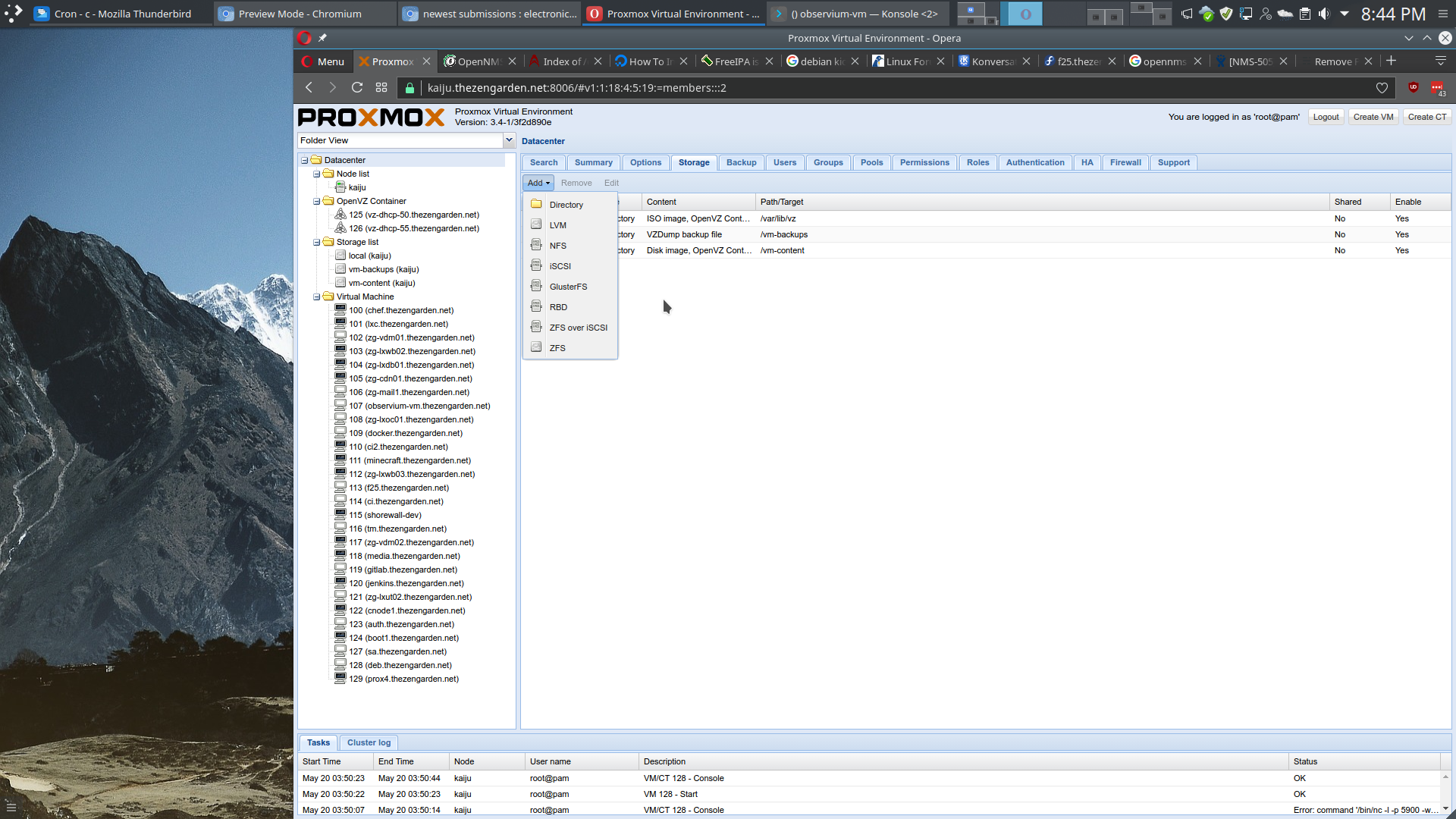This screenshot has height=819, width=1456.
Task: Select vm-backups (kaiju) storage icon
Action: coord(340,269)
